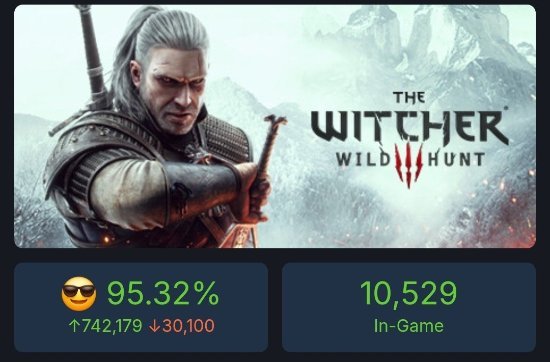Click the green up arrow beside 742,179

74,326
